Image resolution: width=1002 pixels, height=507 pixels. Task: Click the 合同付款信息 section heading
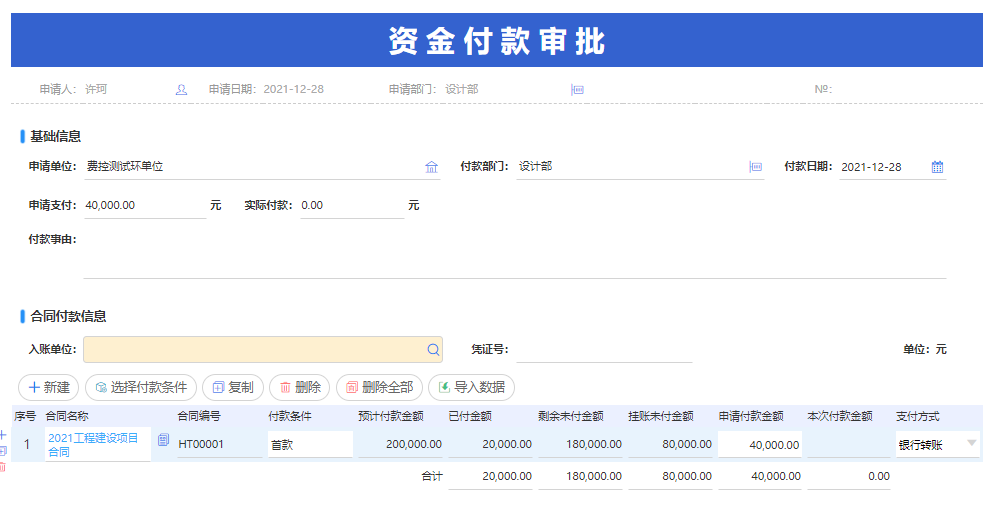pos(68,316)
